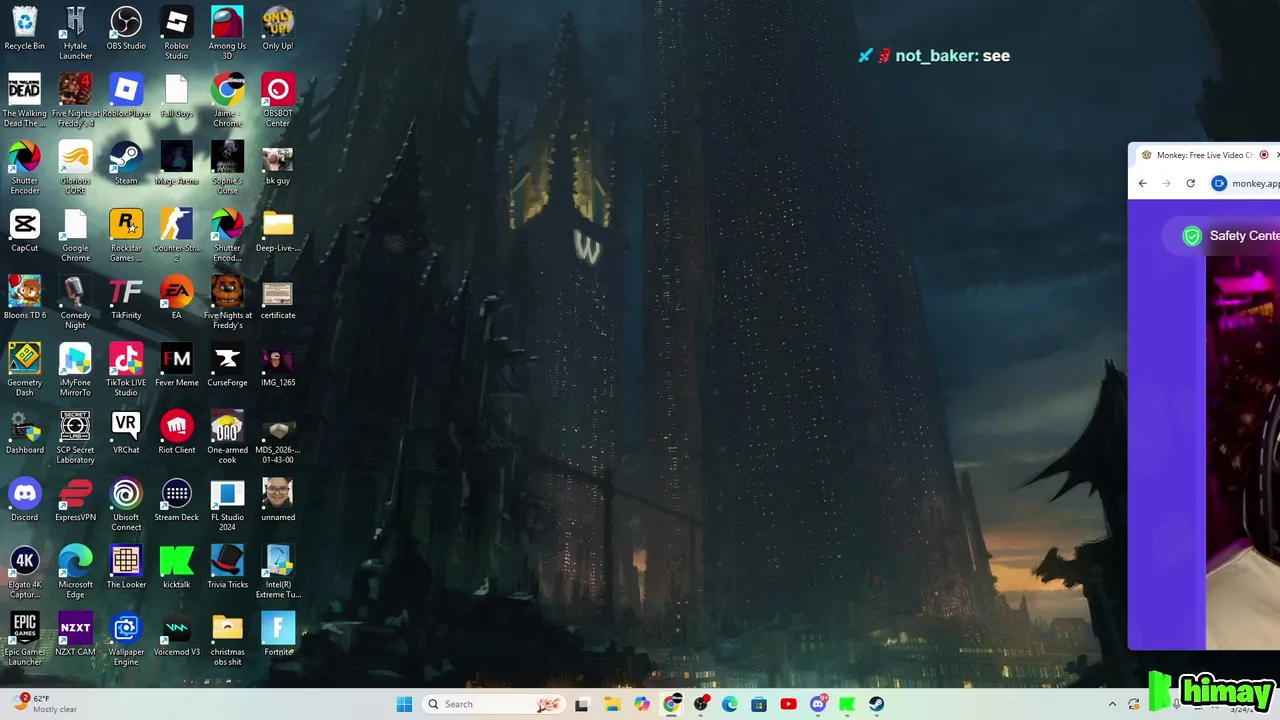Open the Riot Client desktop shortcut
Image resolution: width=1280 pixels, height=720 pixels.
pos(177,431)
